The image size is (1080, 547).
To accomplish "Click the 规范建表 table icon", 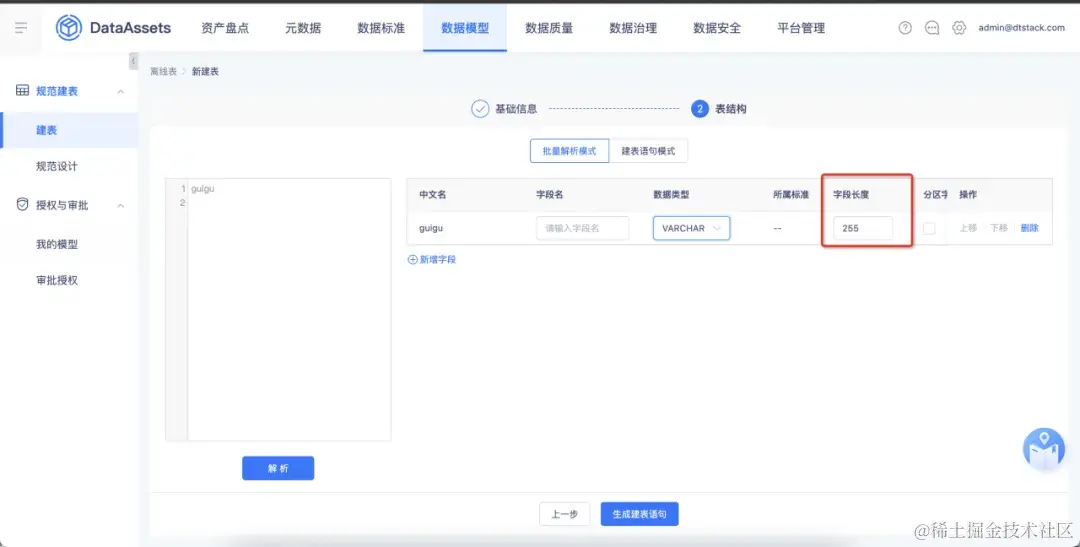I will pos(22,91).
